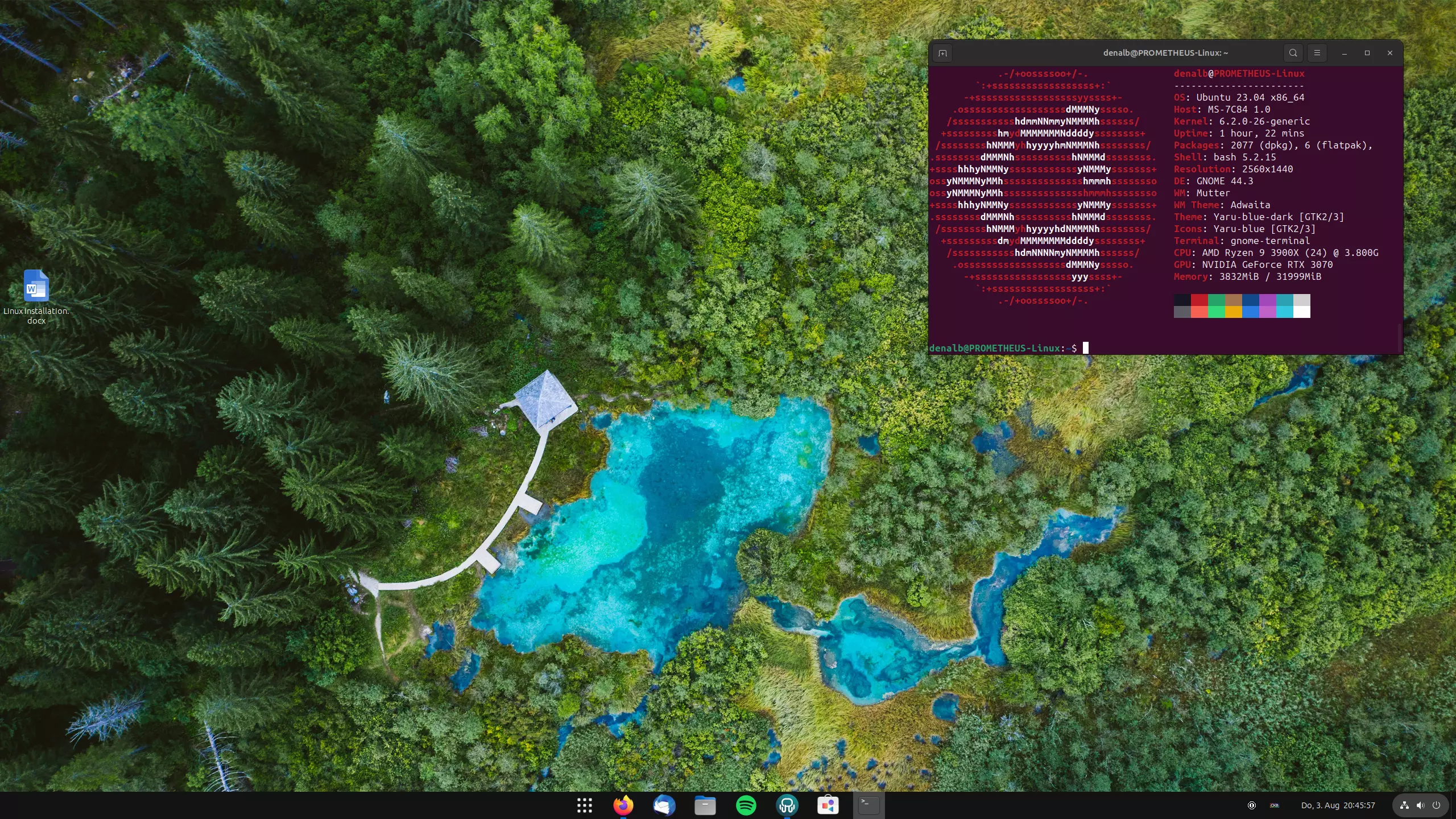Viewport: 1456px width, 819px height.
Task: Open the terminal search tool
Action: pyautogui.click(x=1293, y=53)
